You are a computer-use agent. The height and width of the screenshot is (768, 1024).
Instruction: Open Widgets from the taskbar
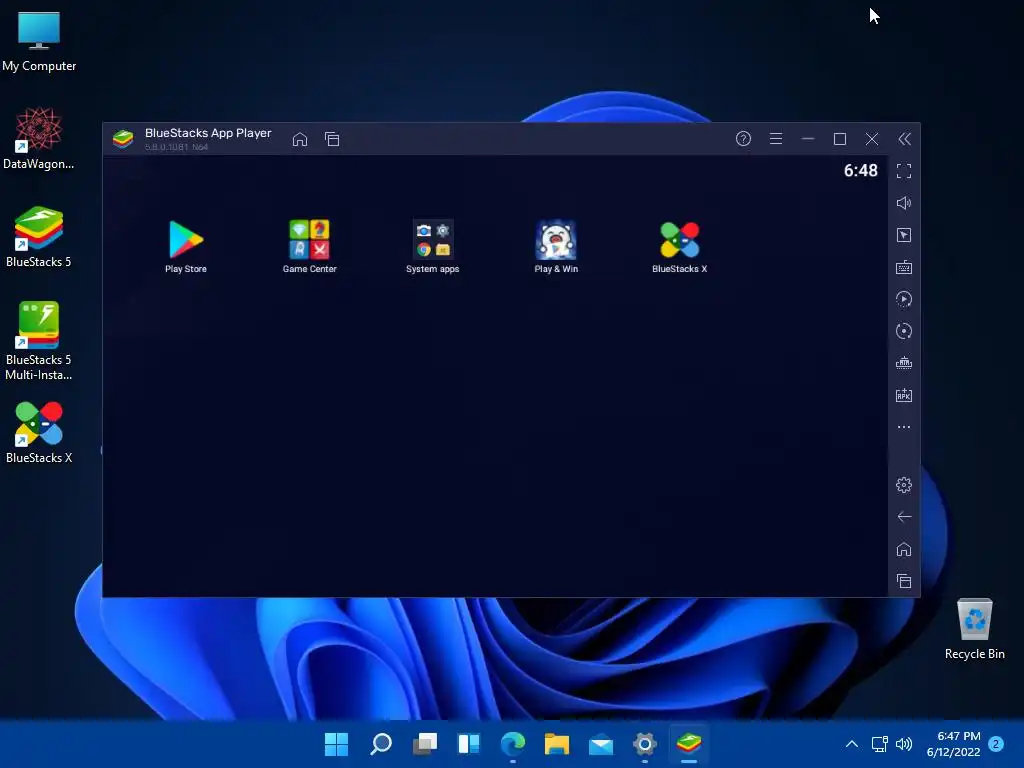(469, 744)
